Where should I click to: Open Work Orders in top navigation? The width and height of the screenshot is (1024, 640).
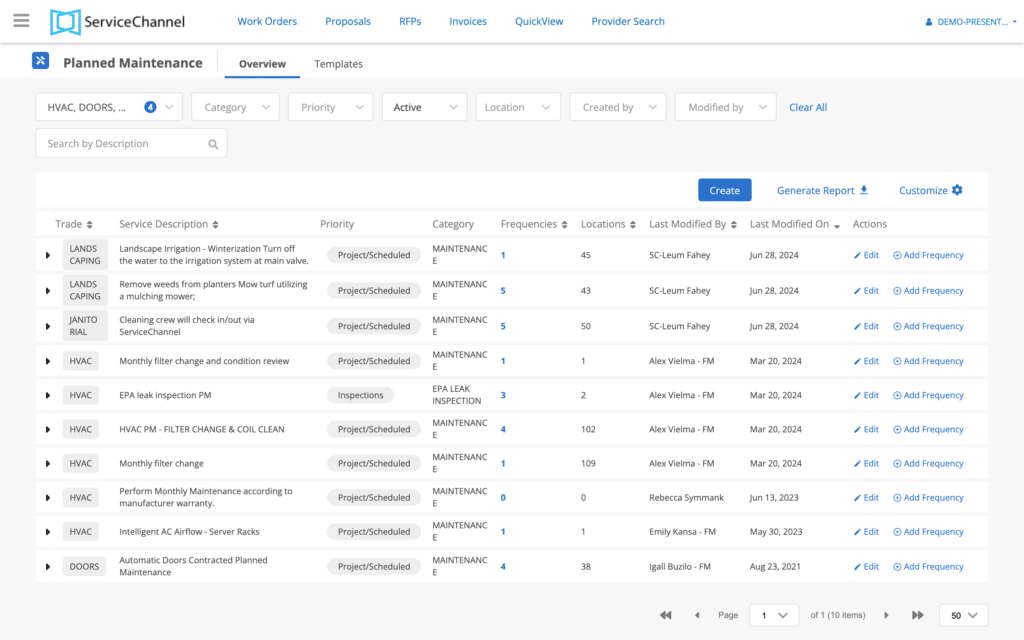[x=268, y=21]
